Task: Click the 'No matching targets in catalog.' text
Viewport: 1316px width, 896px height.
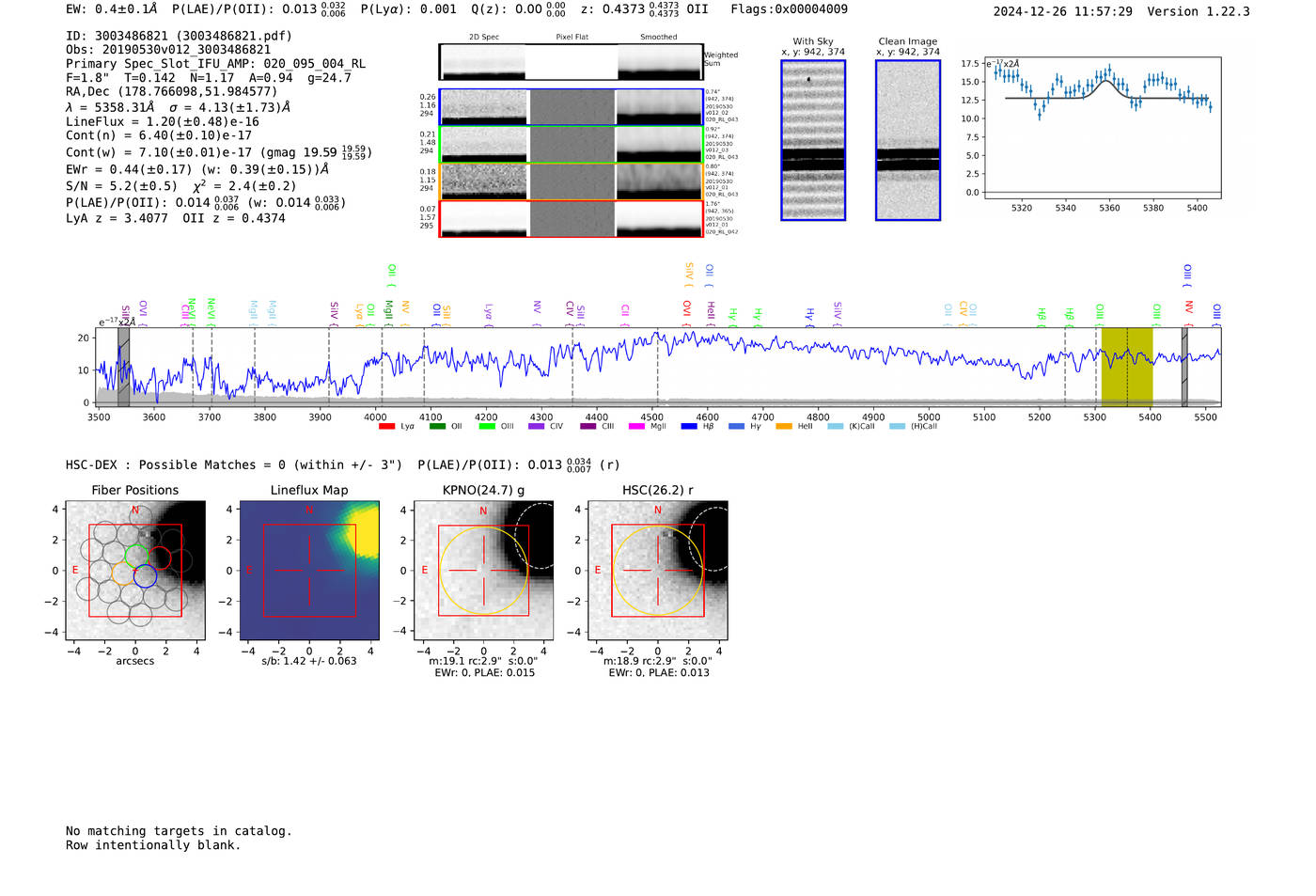Action: tap(179, 830)
